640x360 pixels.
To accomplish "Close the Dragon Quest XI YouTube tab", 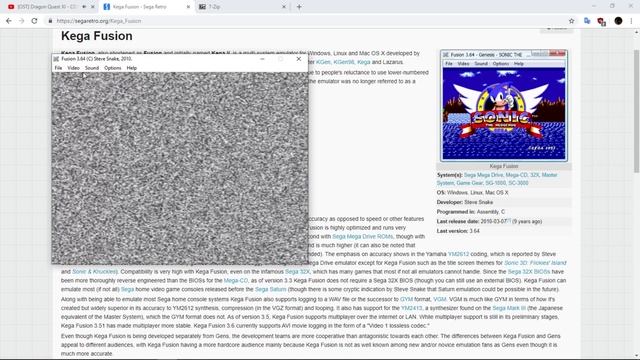I will (93, 7).
